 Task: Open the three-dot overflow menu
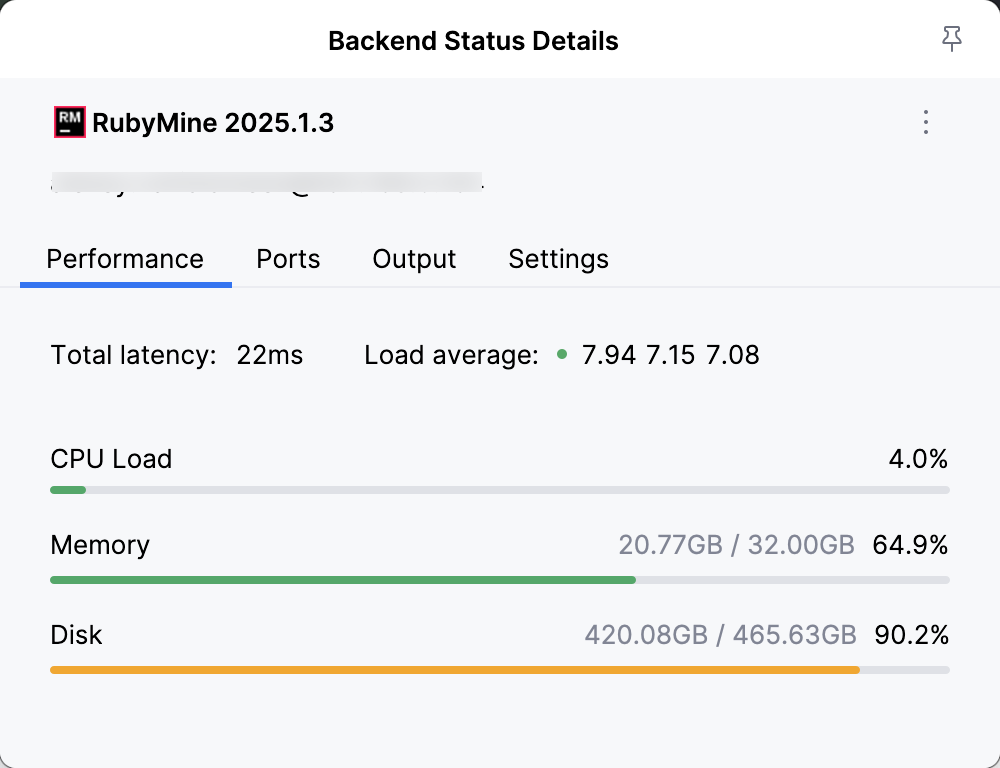(x=926, y=122)
